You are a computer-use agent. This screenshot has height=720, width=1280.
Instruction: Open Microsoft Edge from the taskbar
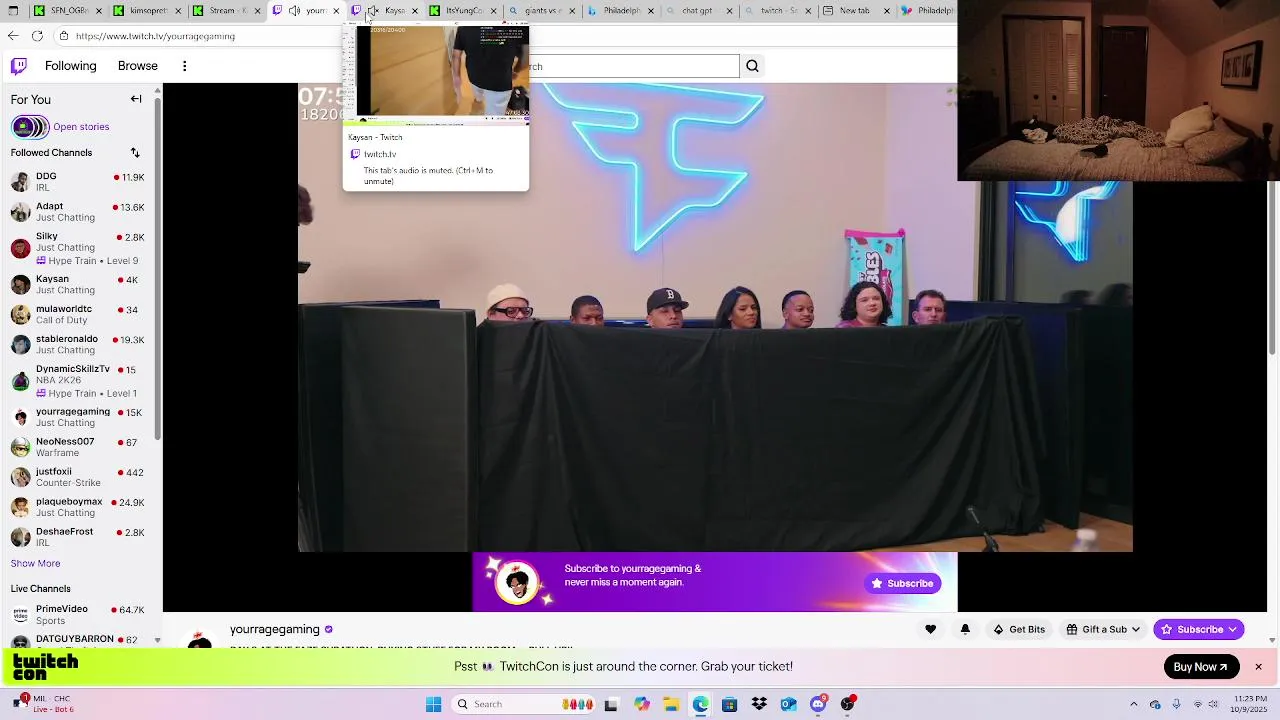(700, 704)
